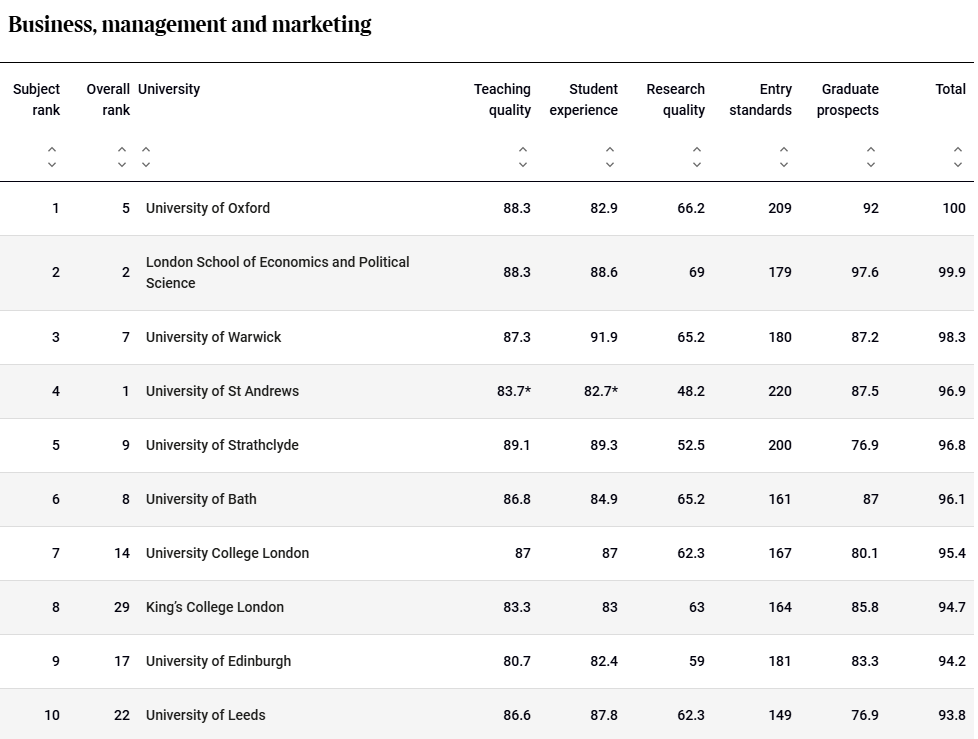978x739 pixels.
Task: Click Oxford's total score 100
Action: point(954,208)
